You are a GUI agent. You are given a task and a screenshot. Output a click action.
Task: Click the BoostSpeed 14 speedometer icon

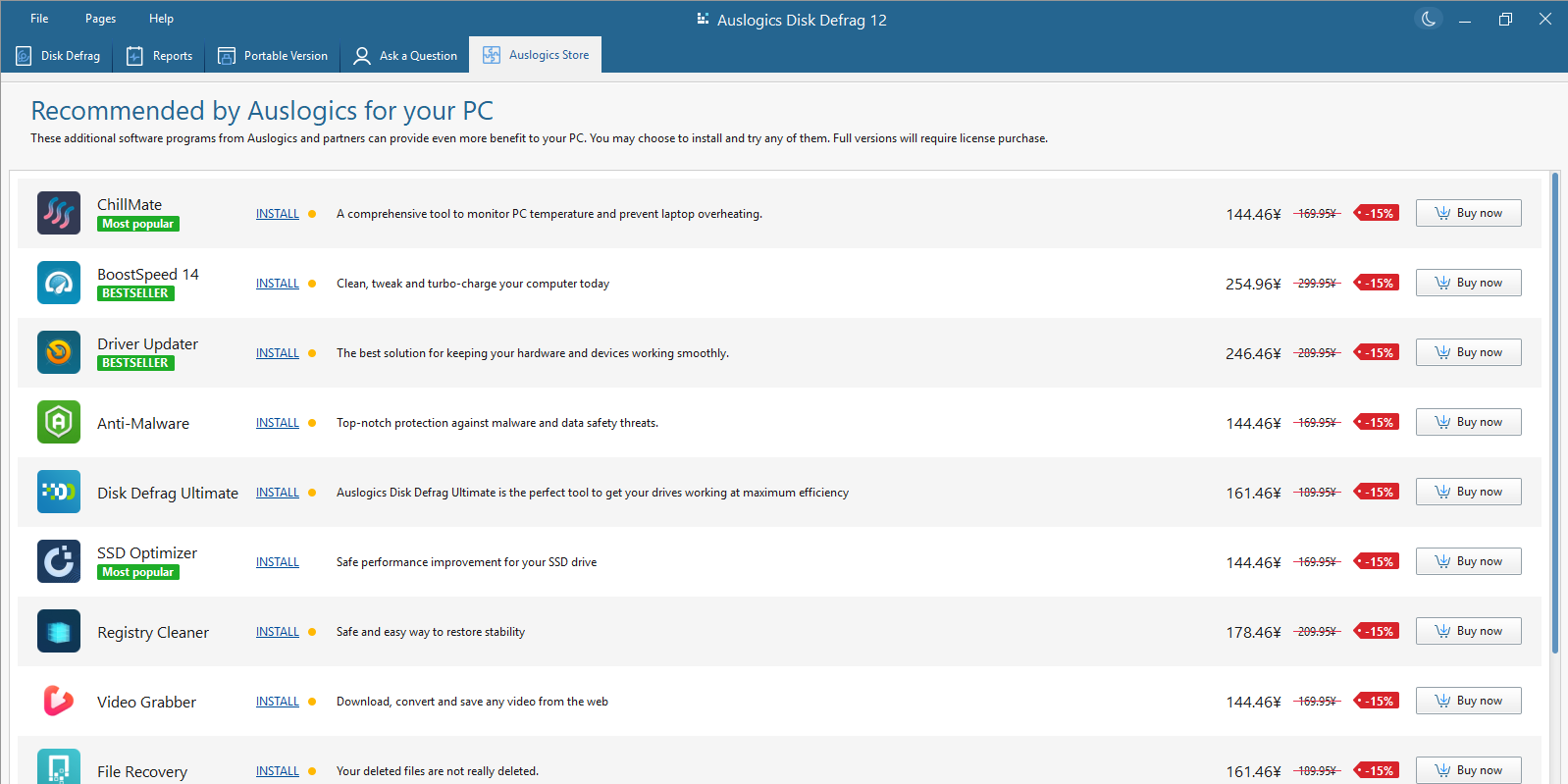(59, 283)
